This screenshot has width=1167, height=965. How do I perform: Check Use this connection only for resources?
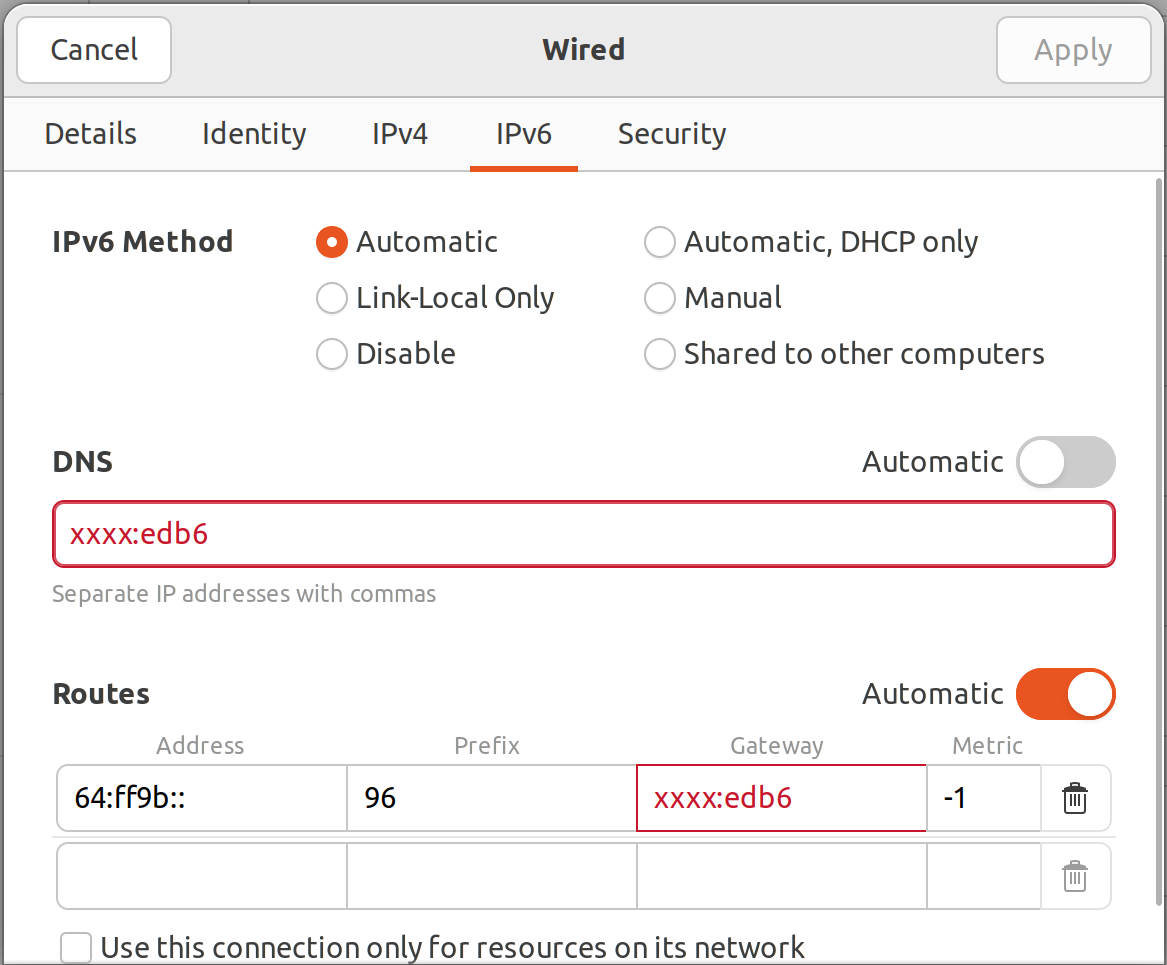[77, 947]
